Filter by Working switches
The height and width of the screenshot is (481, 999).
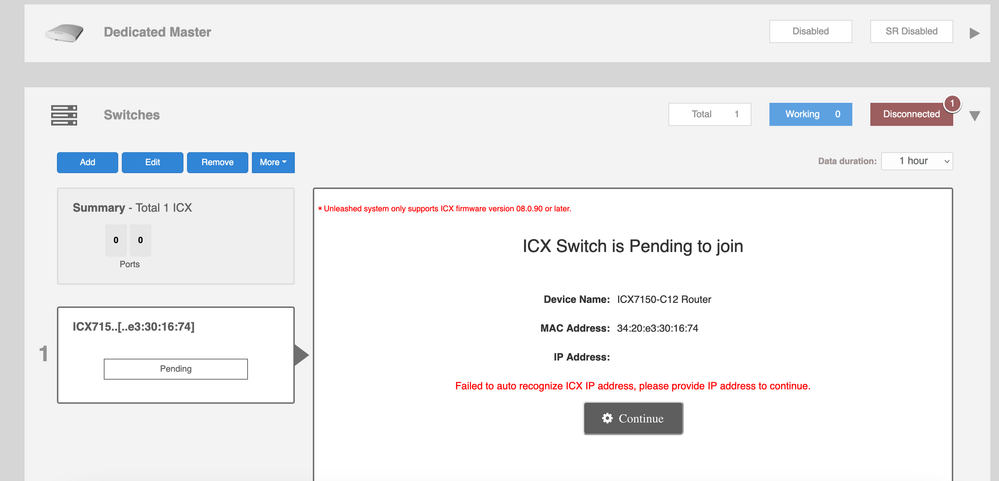pos(811,114)
